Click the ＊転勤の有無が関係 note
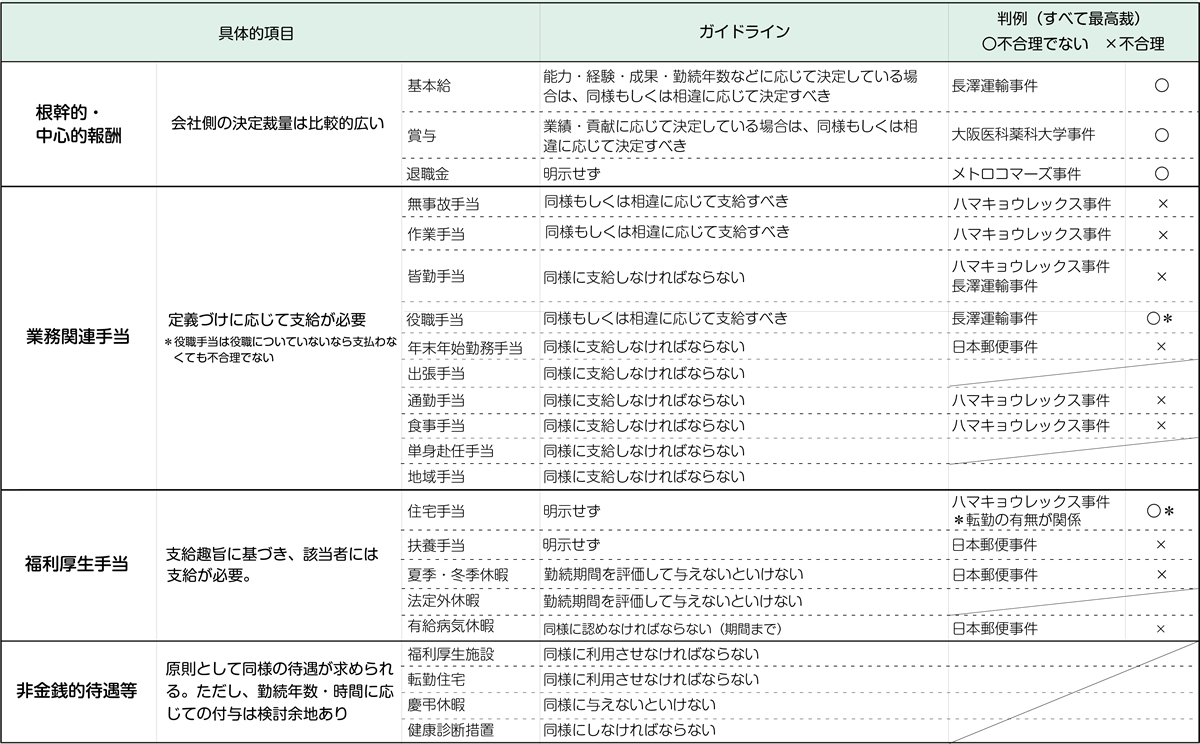1200x744 pixels. pos(1017,520)
